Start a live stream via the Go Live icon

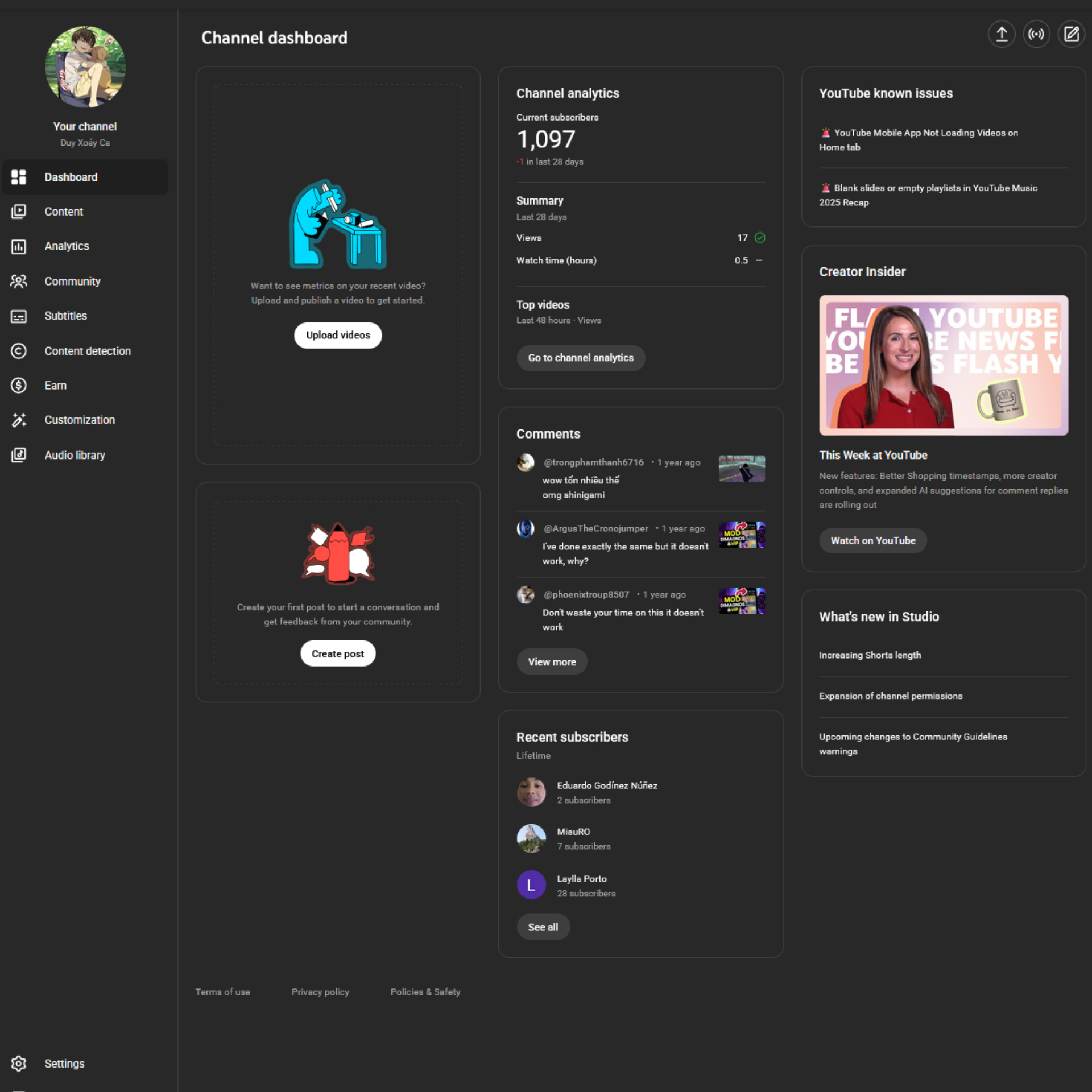click(1036, 34)
